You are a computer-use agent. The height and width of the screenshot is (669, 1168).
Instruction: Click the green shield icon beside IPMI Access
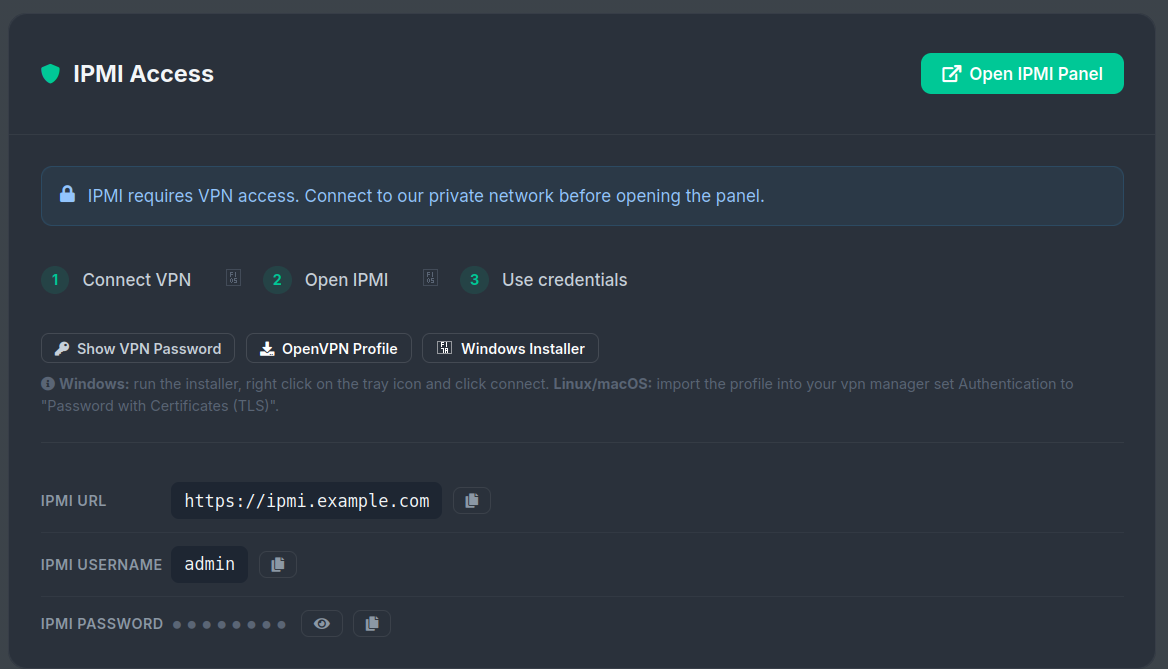tap(51, 74)
